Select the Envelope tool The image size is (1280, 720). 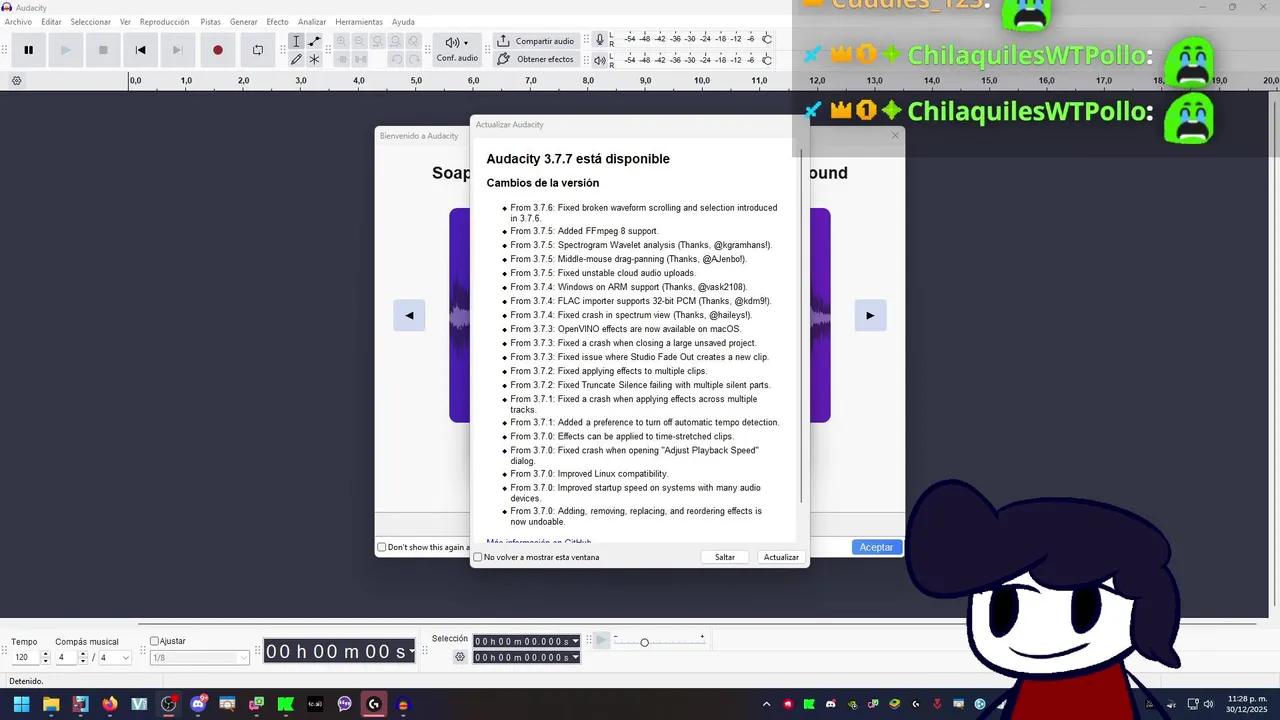tap(314, 41)
